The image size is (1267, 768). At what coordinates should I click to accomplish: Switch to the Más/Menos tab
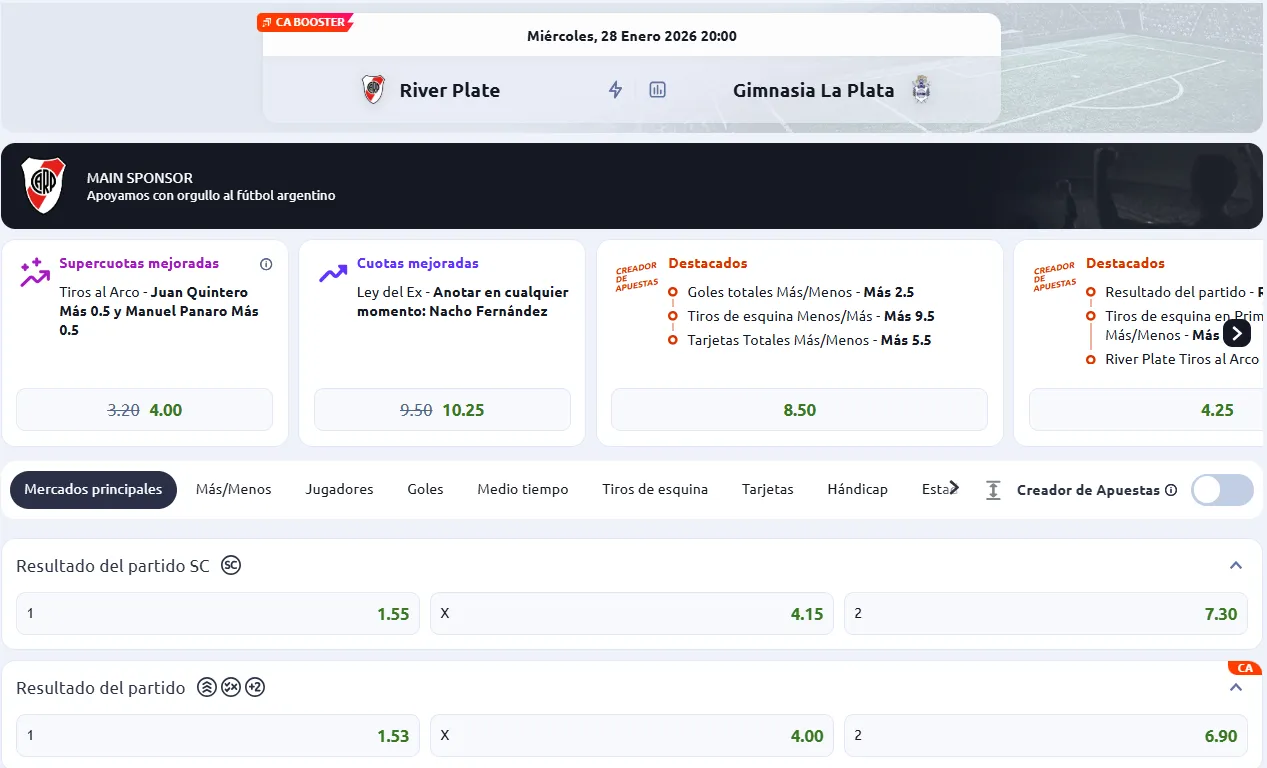pos(233,490)
